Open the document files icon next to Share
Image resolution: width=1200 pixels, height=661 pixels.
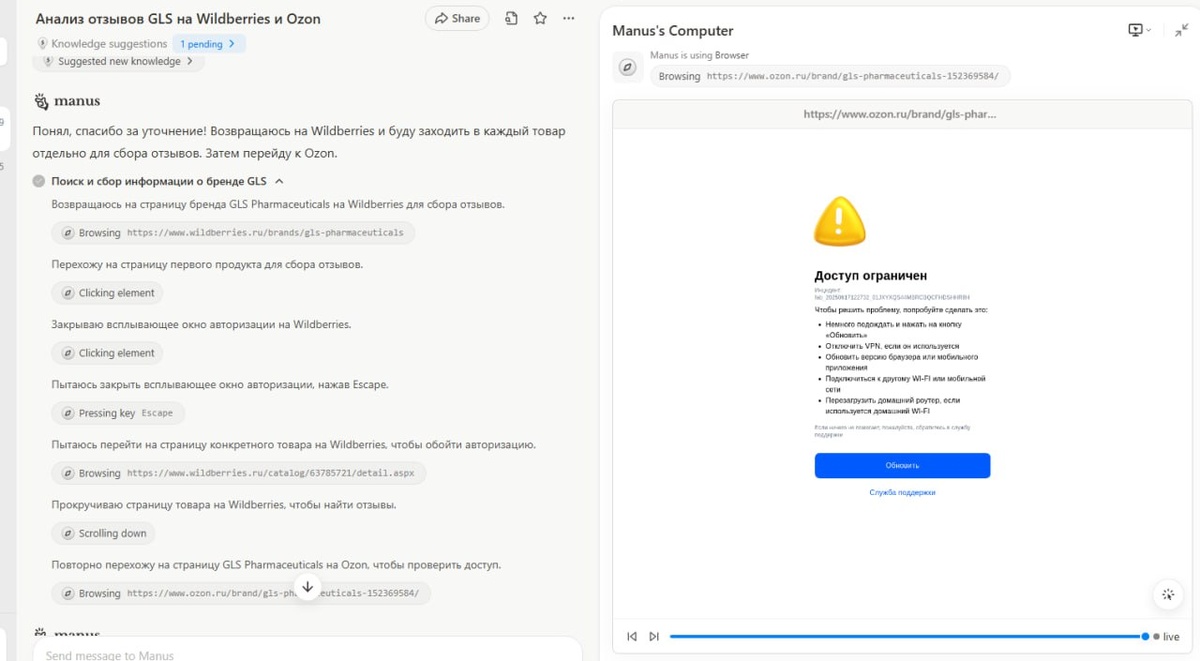pos(512,18)
